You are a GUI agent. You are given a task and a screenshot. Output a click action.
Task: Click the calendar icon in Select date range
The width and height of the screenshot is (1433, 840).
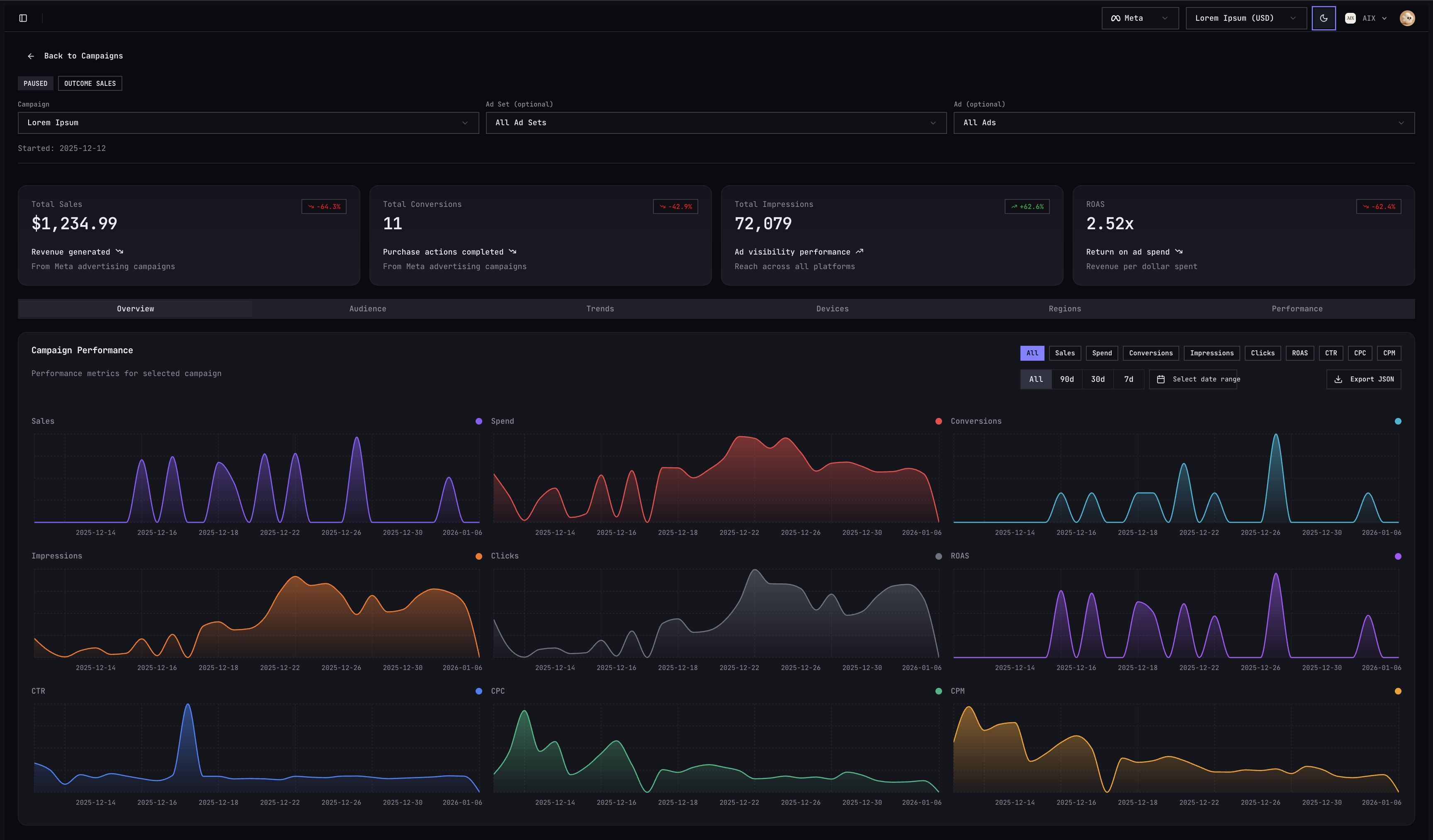click(1161, 379)
